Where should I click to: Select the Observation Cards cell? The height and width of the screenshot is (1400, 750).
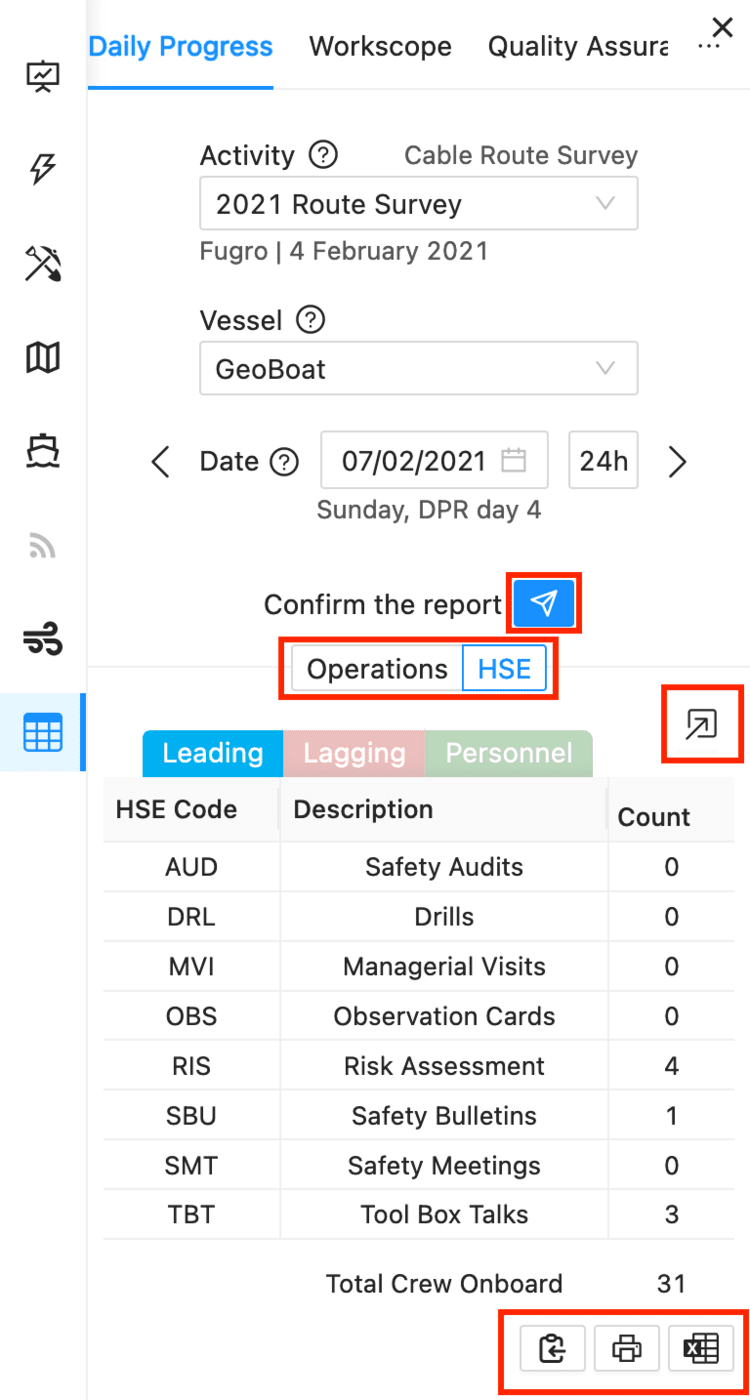pyautogui.click(x=444, y=1016)
